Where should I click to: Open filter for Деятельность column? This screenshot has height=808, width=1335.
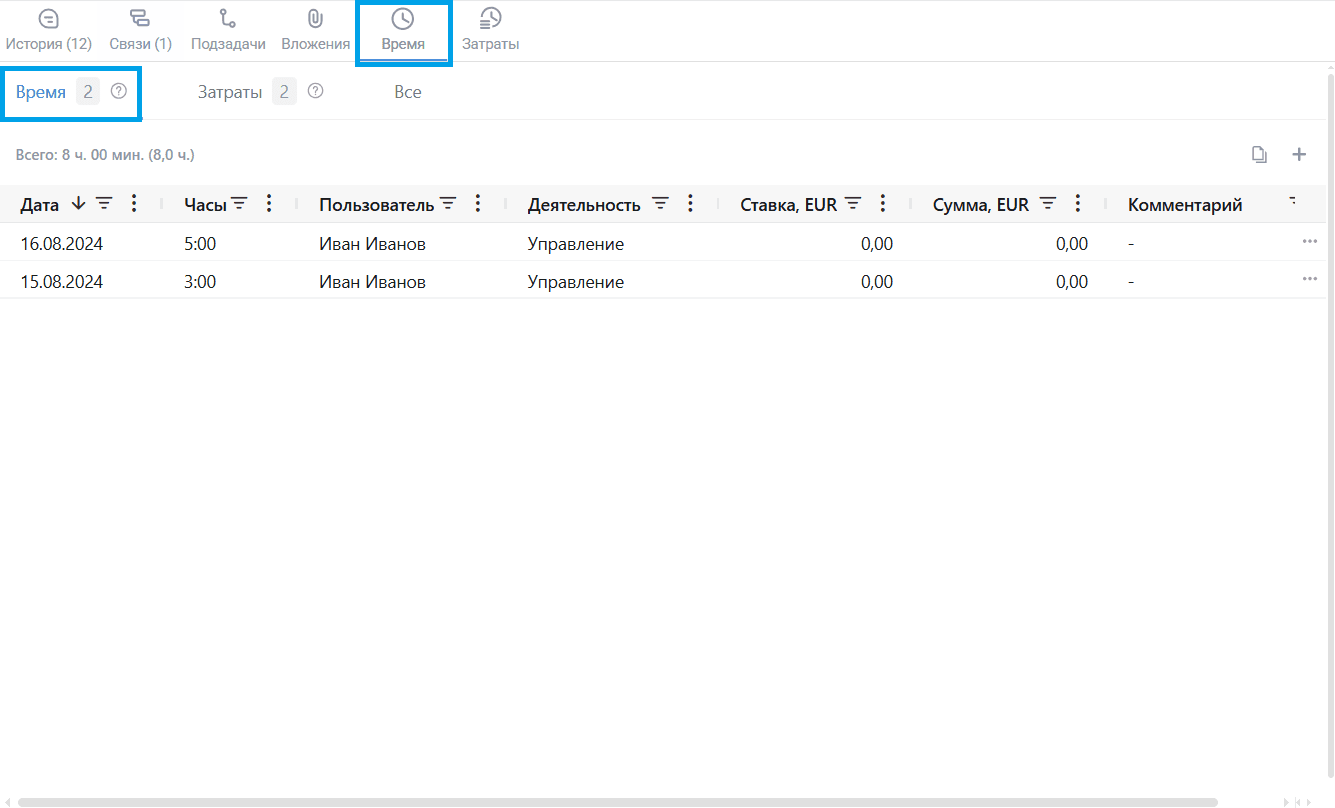[660, 204]
